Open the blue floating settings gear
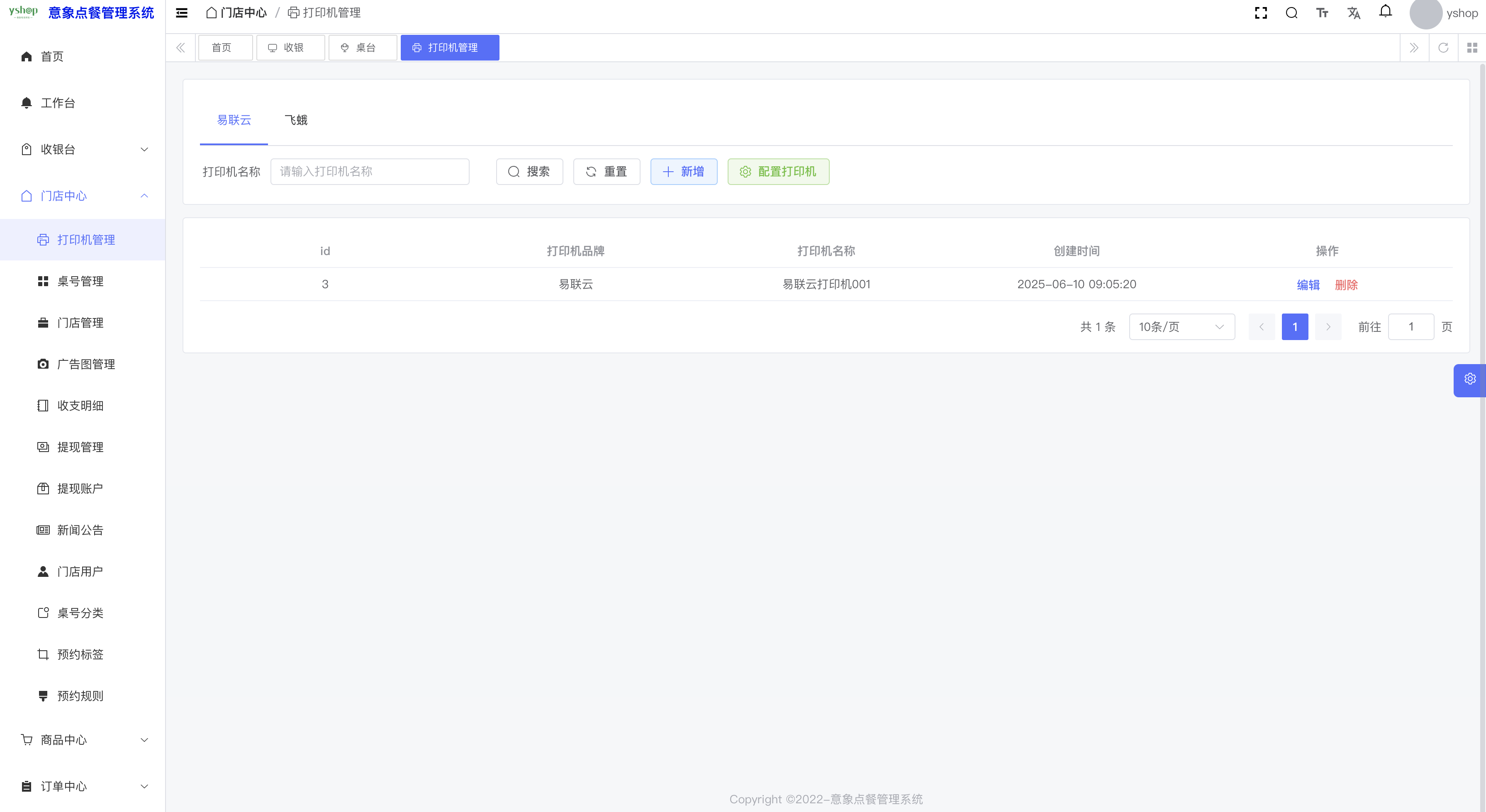 (1469, 379)
